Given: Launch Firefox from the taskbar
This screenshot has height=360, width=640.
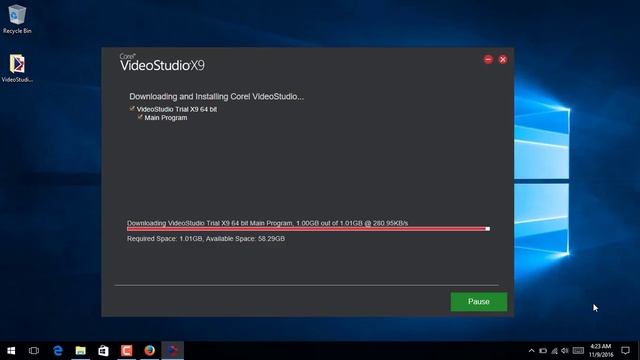Looking at the screenshot, I should click(x=149, y=351).
